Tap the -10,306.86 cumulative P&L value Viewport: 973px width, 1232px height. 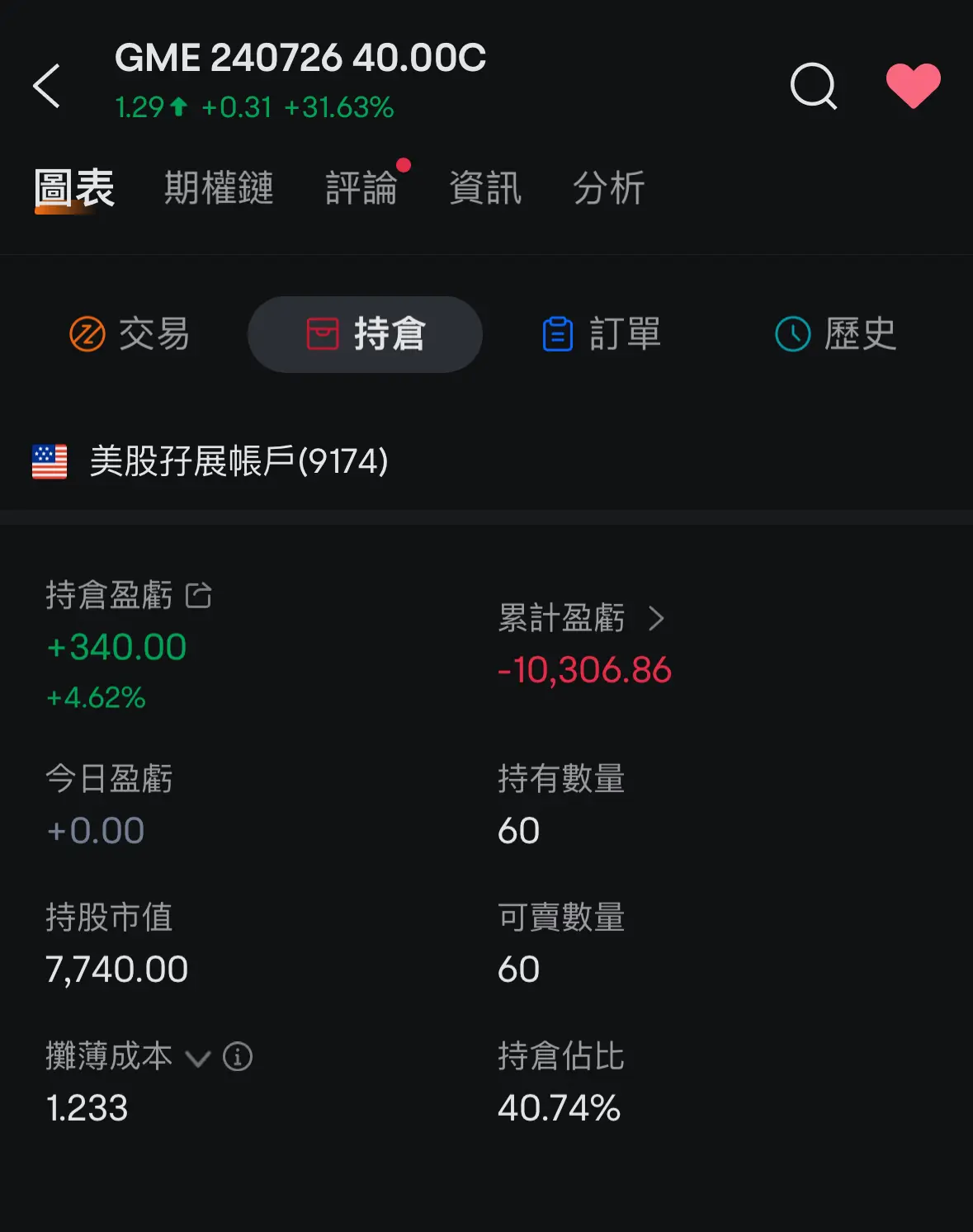[x=584, y=670]
